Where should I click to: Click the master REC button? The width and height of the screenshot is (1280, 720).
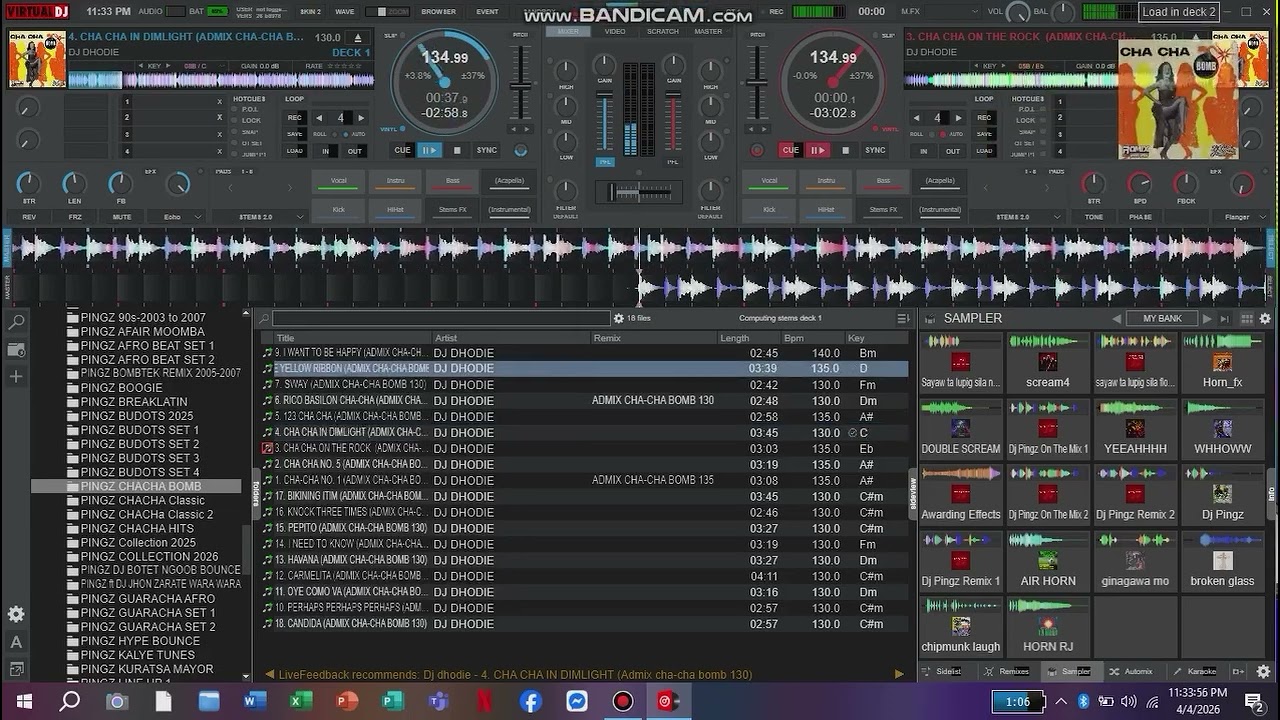click(775, 11)
